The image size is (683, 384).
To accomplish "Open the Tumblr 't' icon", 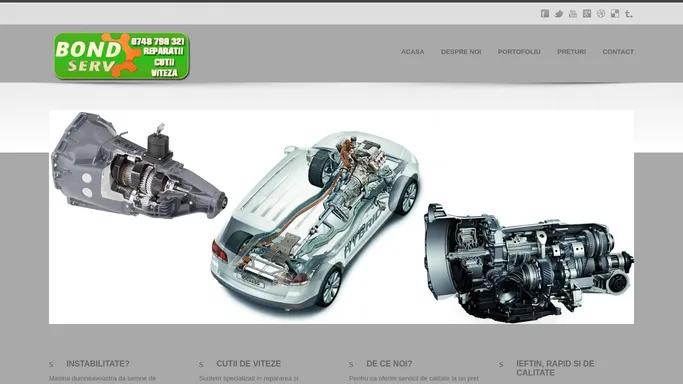I will point(629,14).
